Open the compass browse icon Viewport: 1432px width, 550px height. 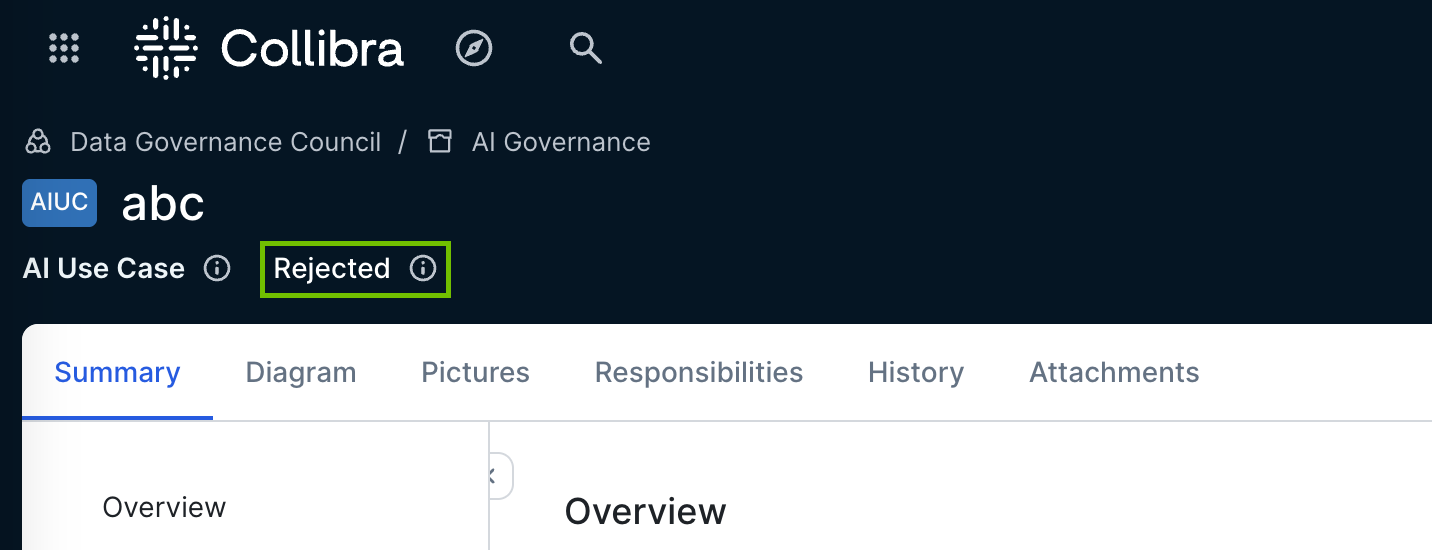474,48
